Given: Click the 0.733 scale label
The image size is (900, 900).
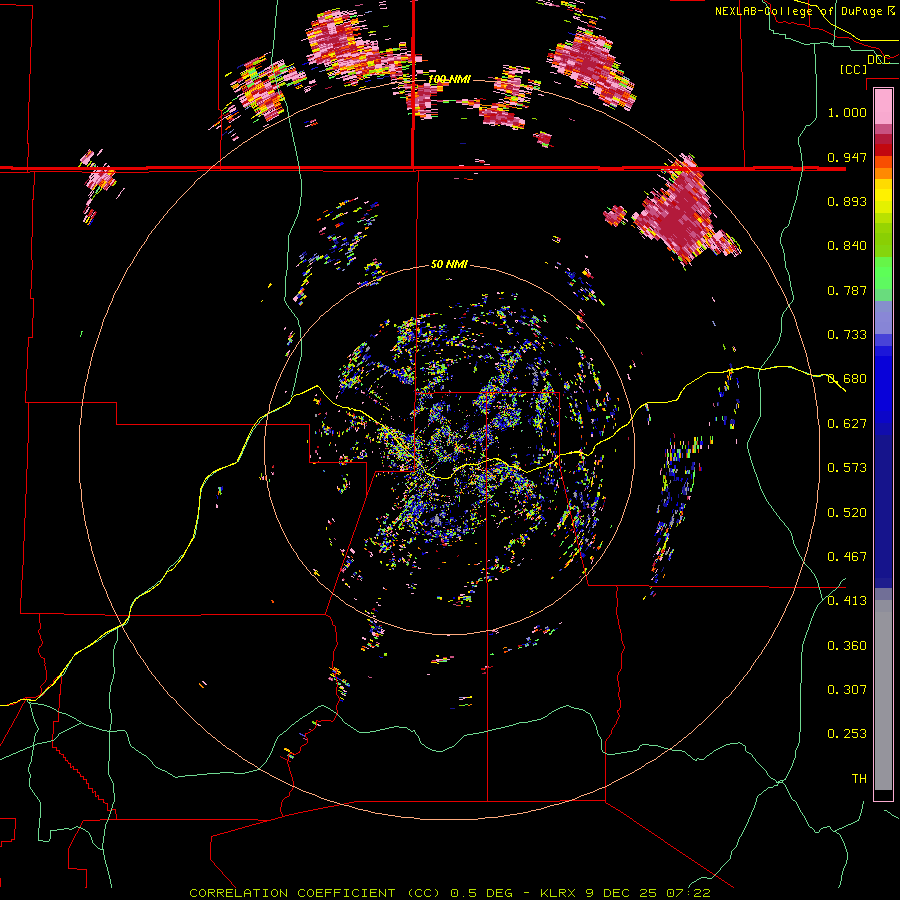Looking at the screenshot, I should coord(847,334).
